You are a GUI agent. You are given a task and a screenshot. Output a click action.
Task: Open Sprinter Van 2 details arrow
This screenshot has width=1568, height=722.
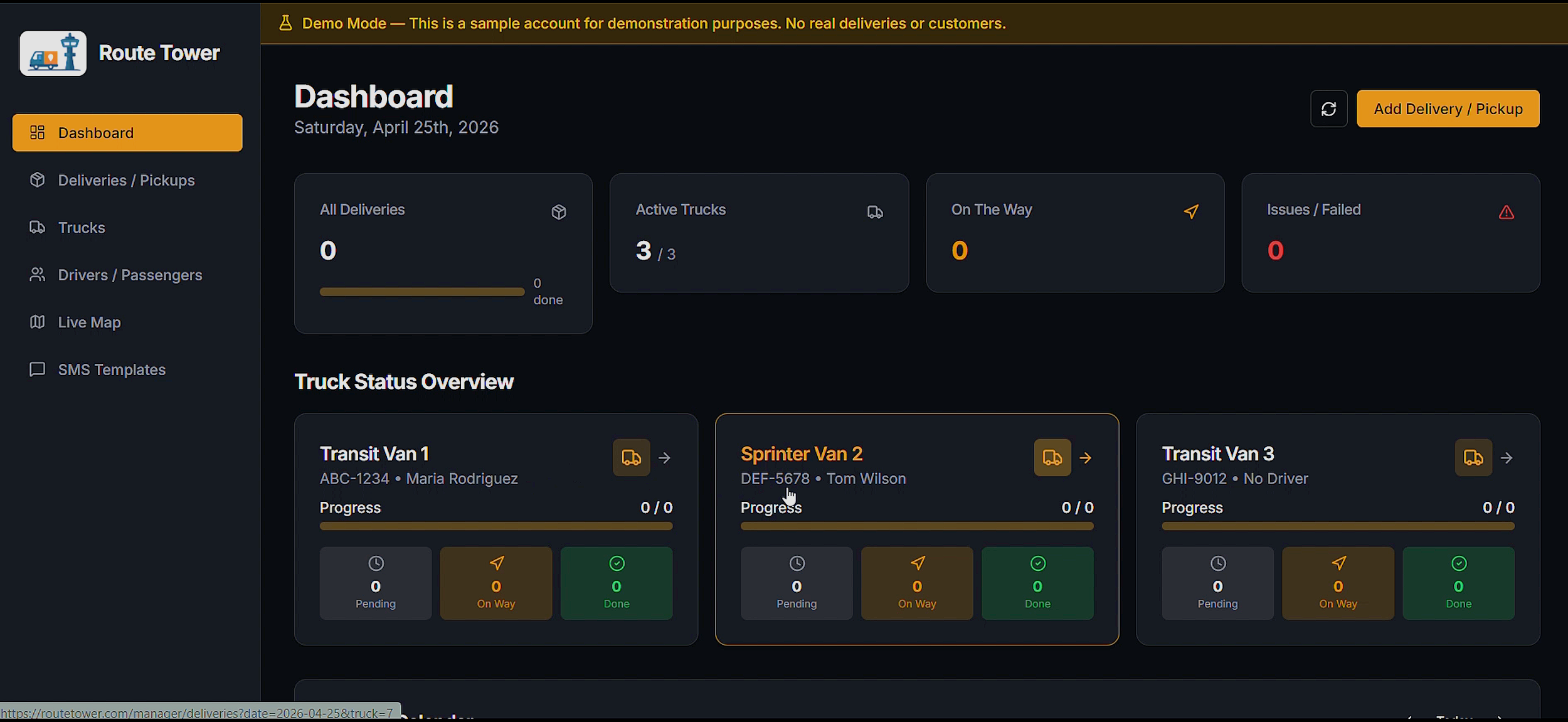click(x=1086, y=458)
